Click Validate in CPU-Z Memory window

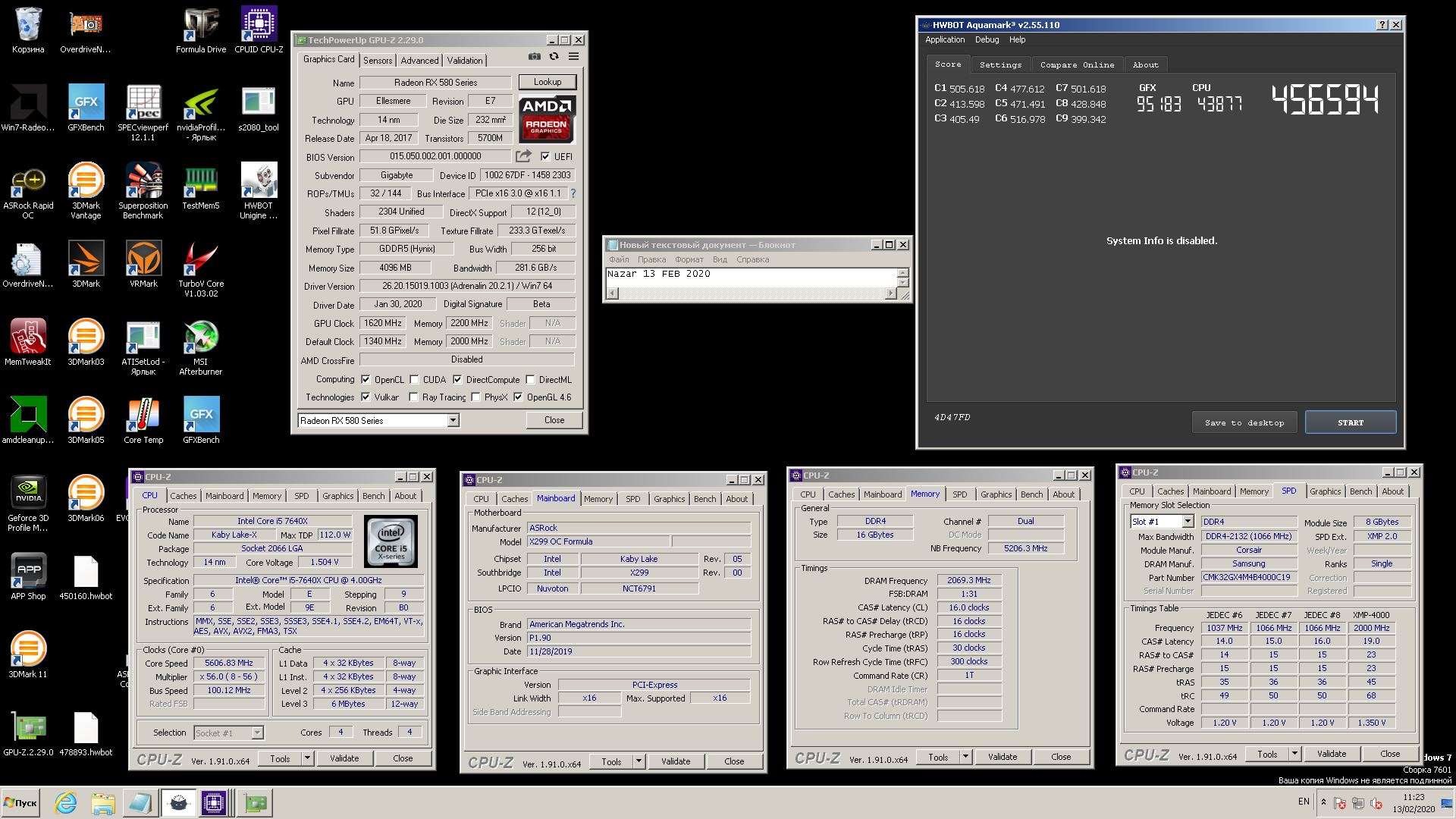pos(1003,757)
